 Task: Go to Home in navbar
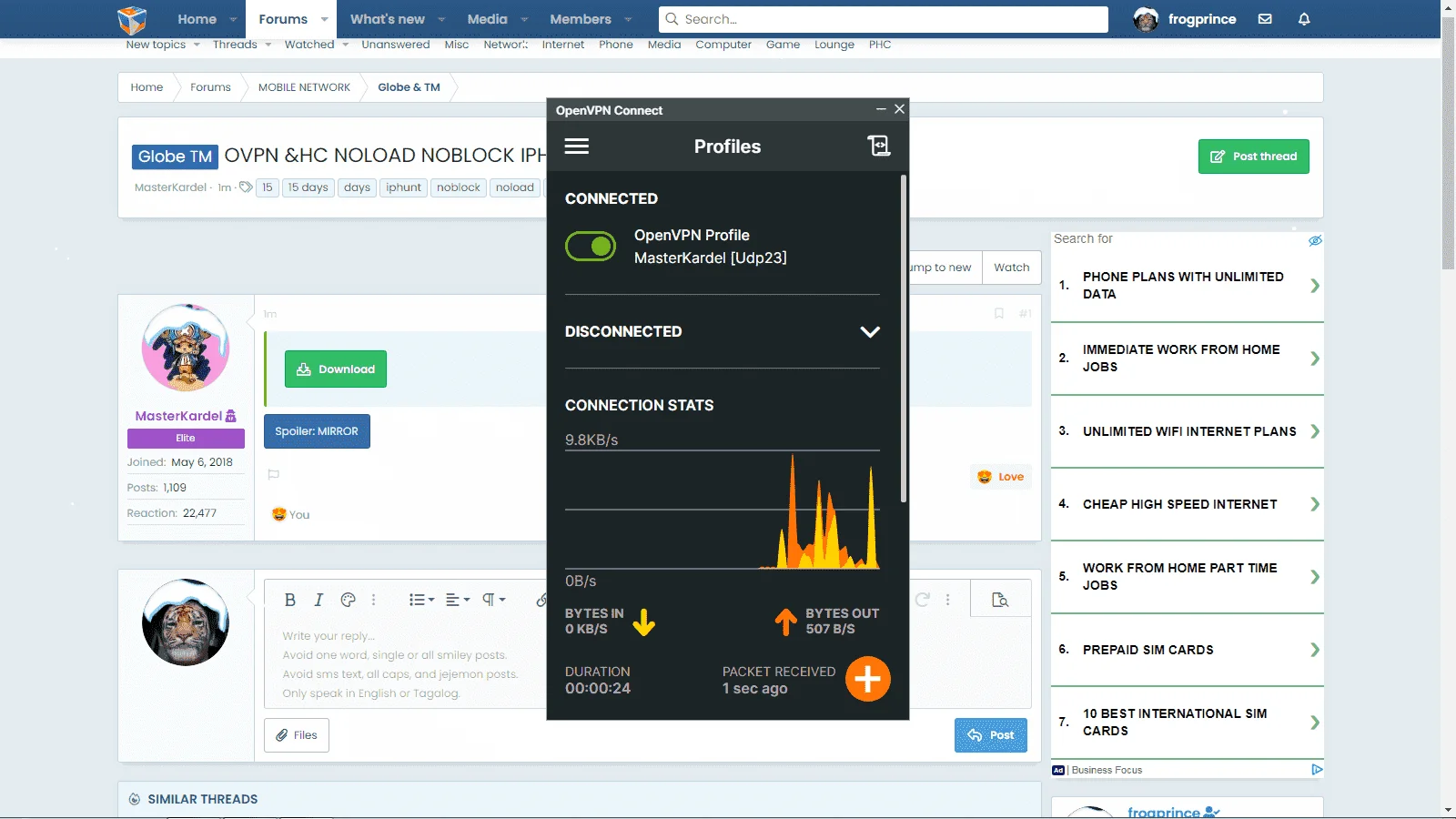(197, 19)
